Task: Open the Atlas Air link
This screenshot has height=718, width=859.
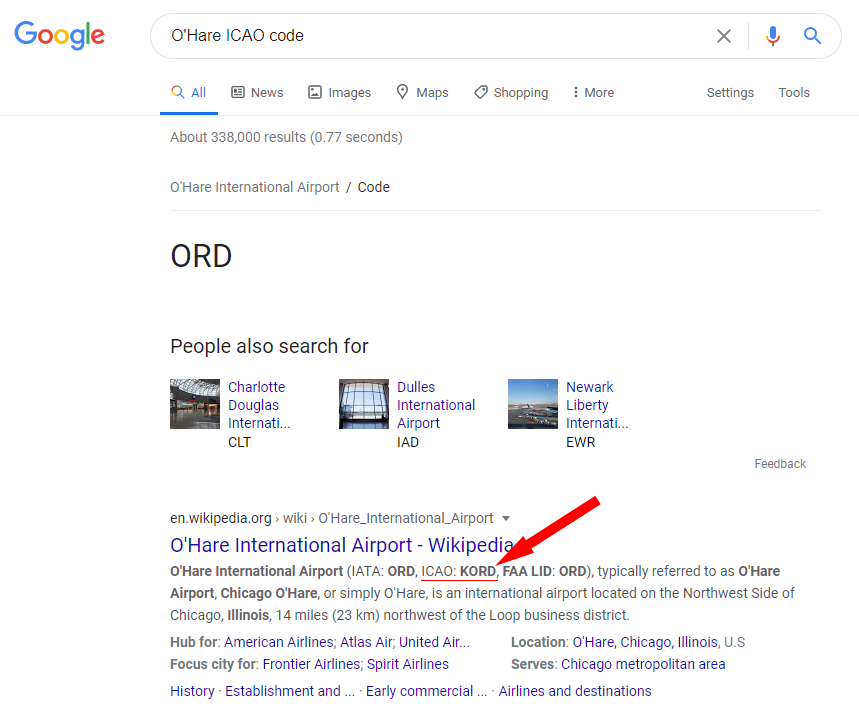Action: tap(367, 642)
